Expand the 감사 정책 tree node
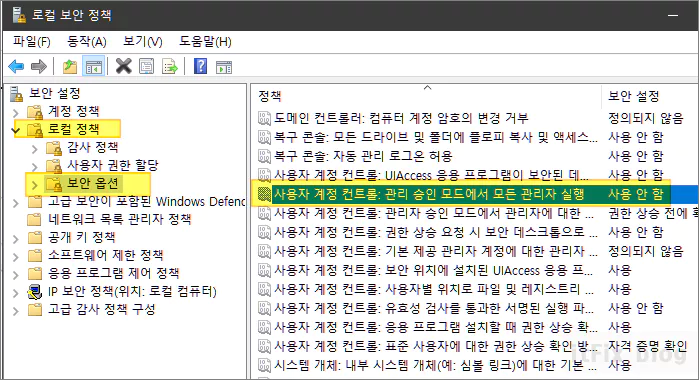Image resolution: width=699 pixels, height=380 pixels. coord(35,149)
